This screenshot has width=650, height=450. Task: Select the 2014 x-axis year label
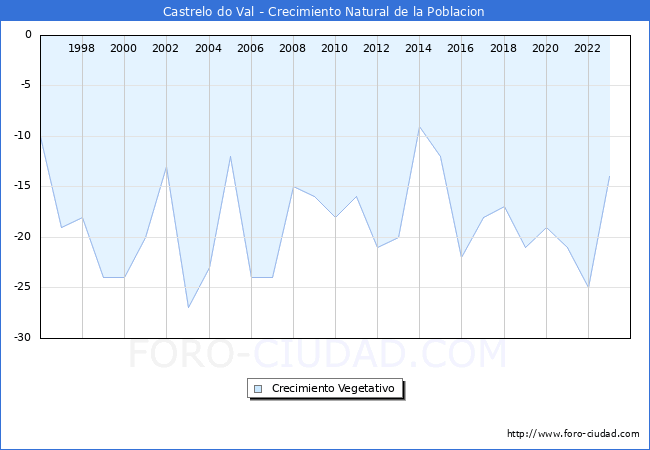click(418, 48)
